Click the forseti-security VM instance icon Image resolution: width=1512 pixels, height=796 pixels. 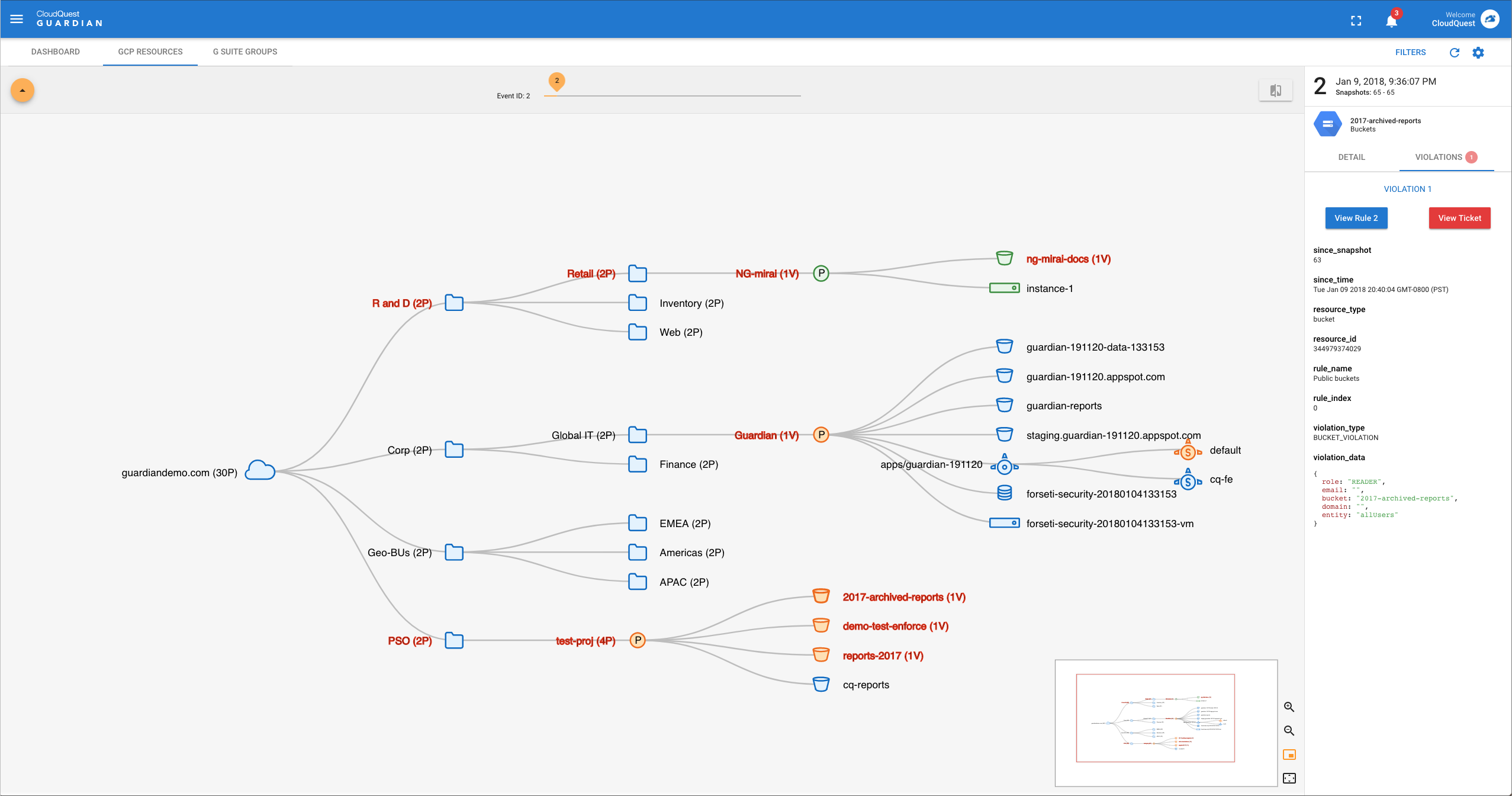coord(1005,523)
